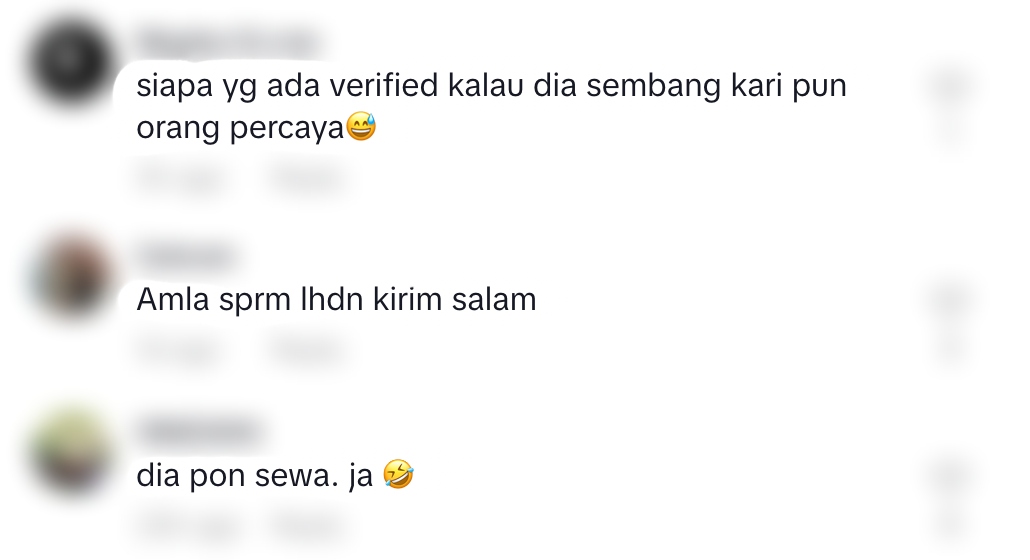Reply to the 'orang percaya' comment
The height and width of the screenshot is (560, 1030).
click(307, 177)
